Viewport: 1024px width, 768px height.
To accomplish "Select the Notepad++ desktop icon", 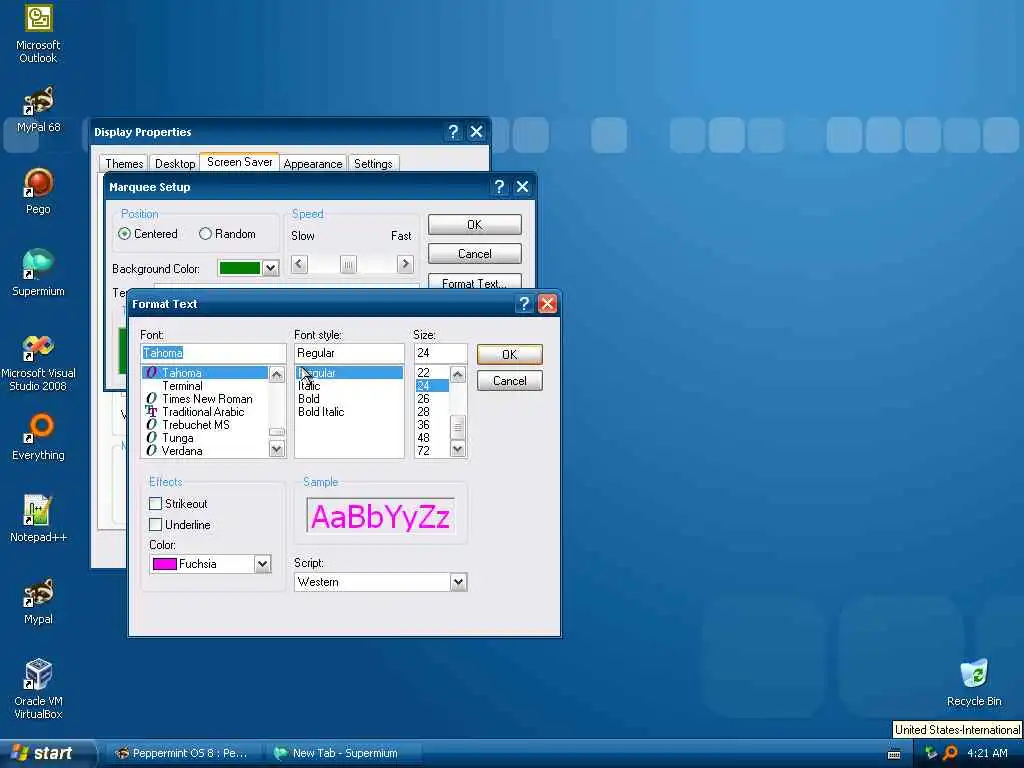I will [38, 519].
